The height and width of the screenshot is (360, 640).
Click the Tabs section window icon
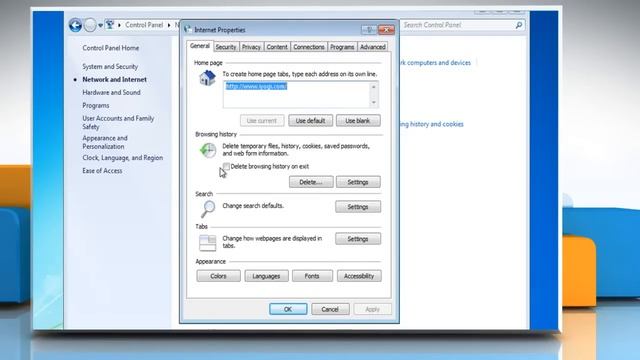(207, 243)
